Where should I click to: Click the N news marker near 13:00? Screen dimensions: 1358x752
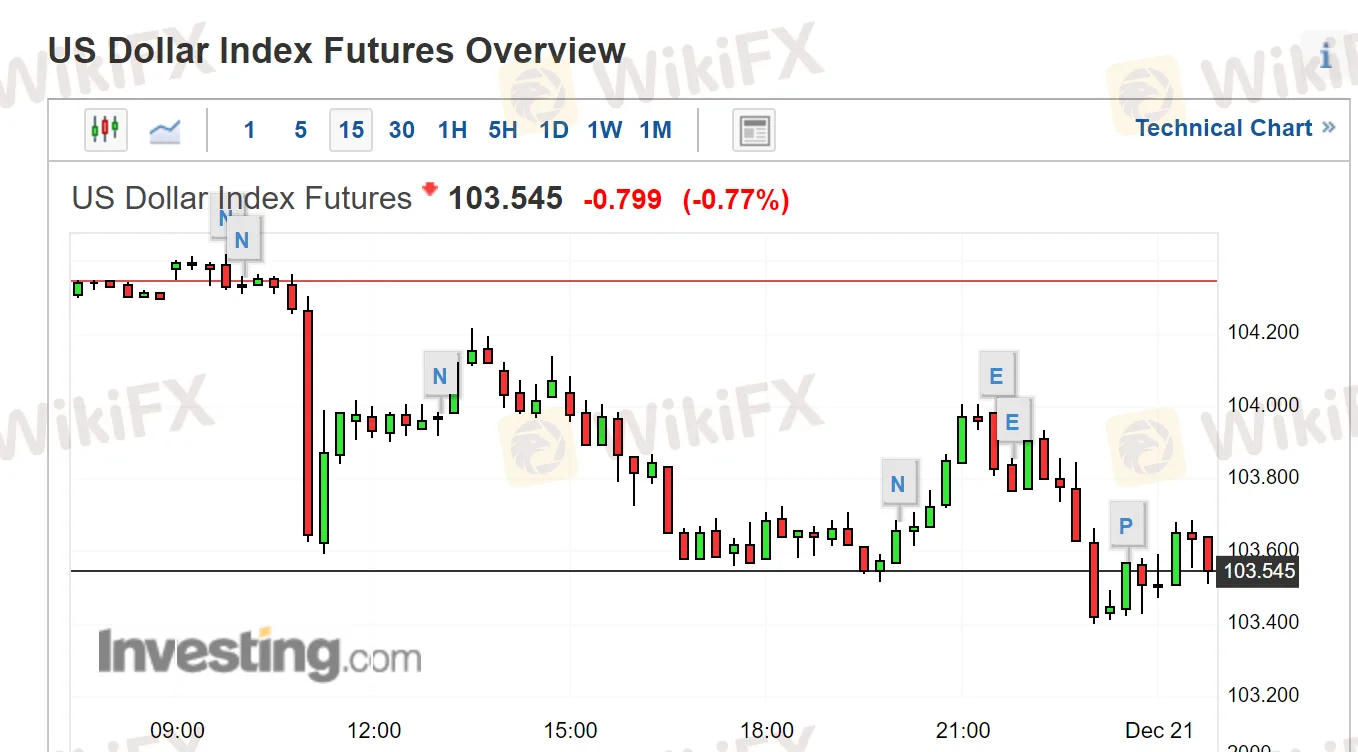439,376
